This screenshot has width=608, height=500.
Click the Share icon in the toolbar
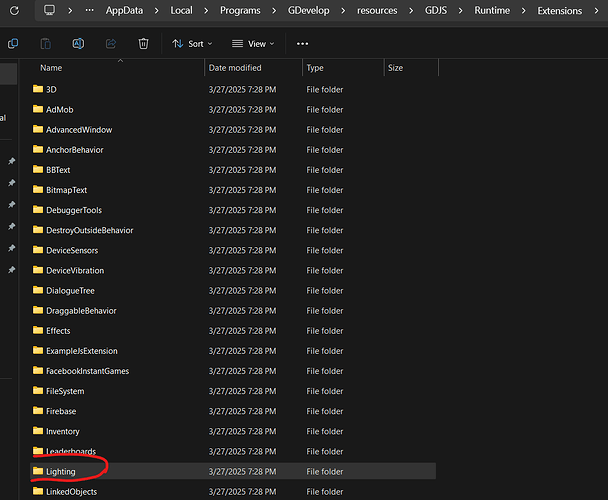(x=111, y=44)
